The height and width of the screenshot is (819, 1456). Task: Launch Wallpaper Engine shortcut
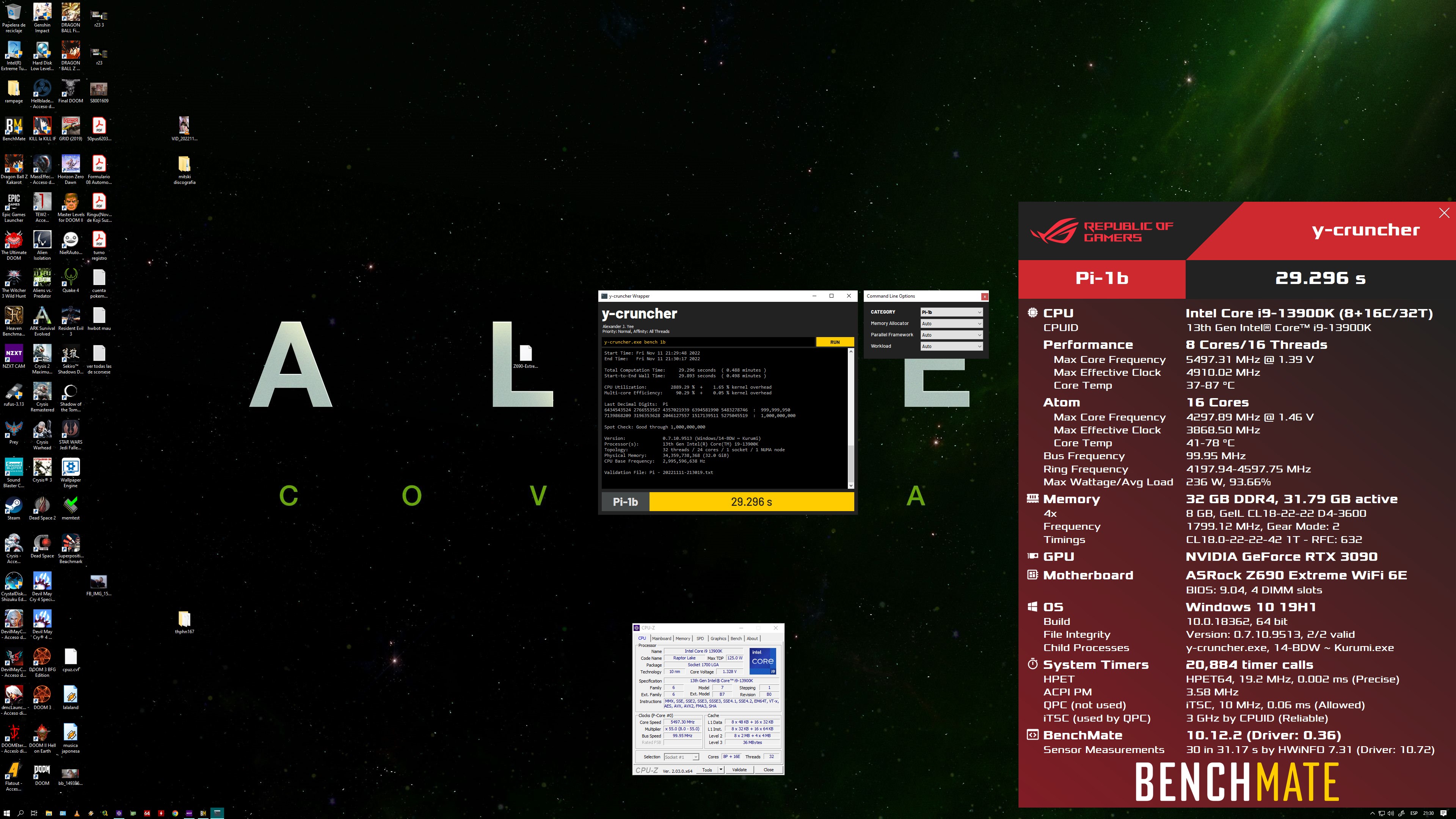point(71,472)
